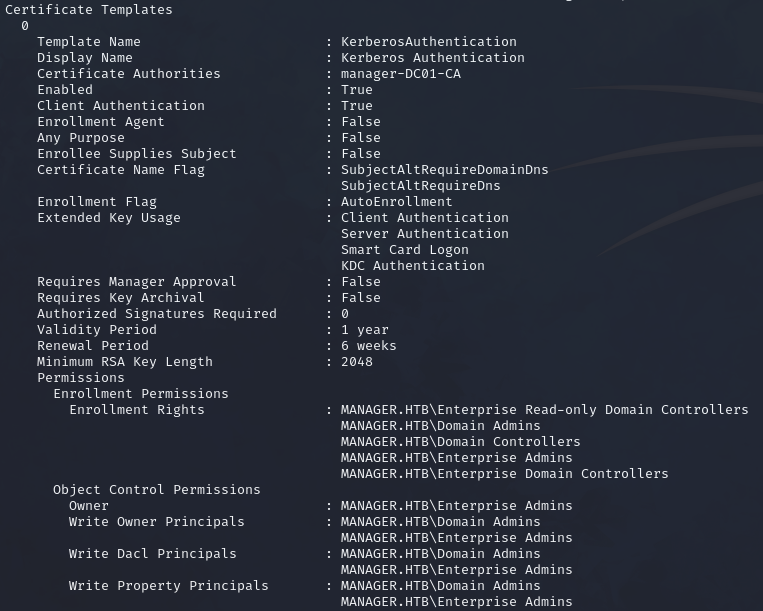Click the 'MANAGER.HTB\Domain Controllers' enrollment entry

[460, 442]
